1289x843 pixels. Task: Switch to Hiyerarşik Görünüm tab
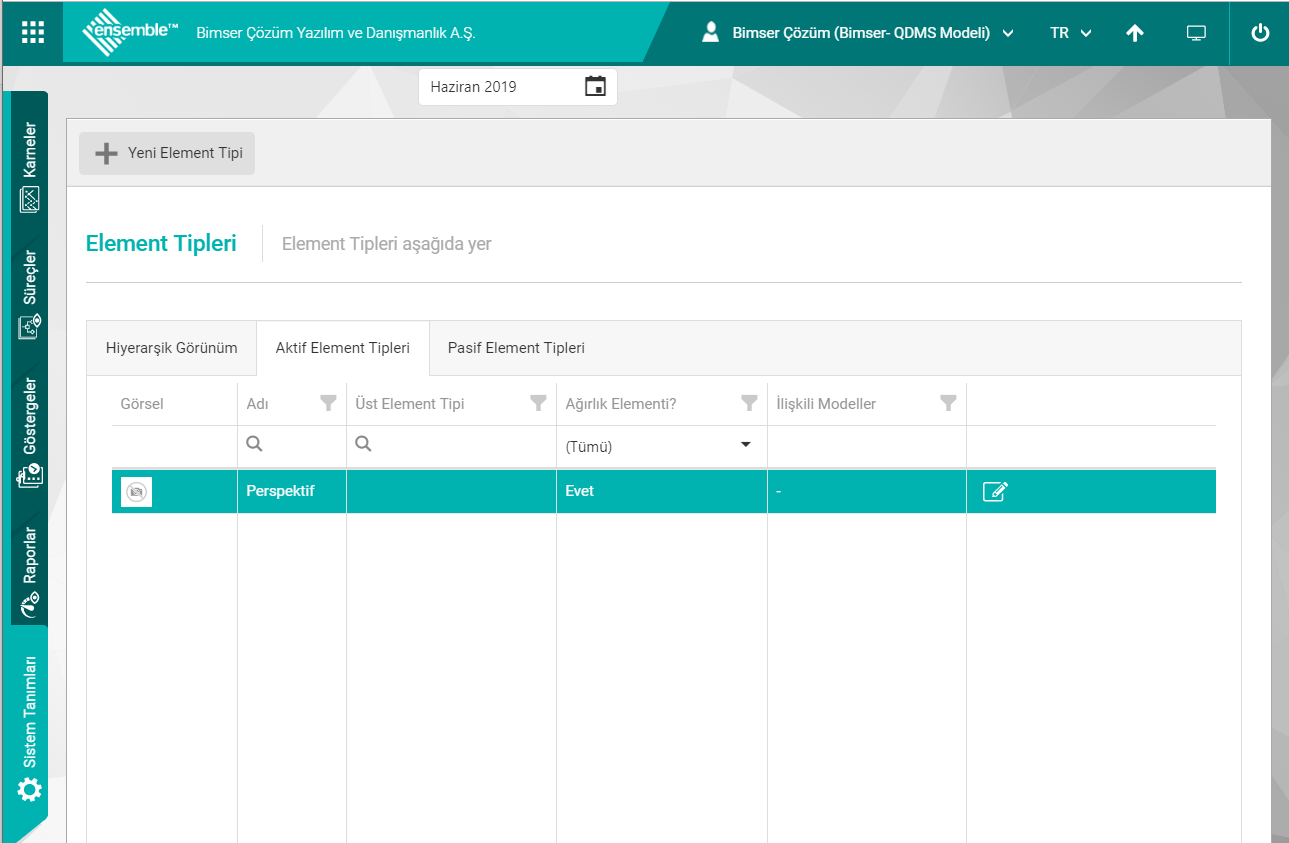coord(171,348)
